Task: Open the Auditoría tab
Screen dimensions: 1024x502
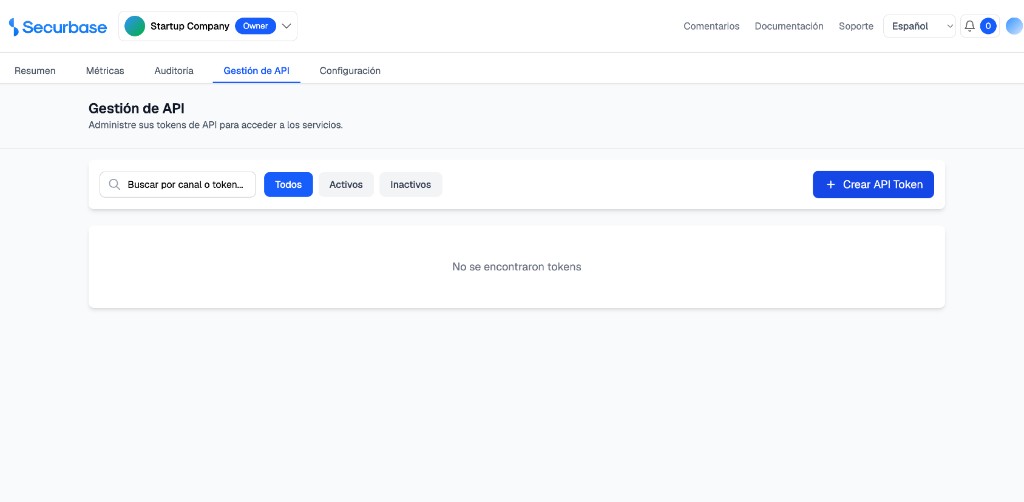Action: [174, 71]
